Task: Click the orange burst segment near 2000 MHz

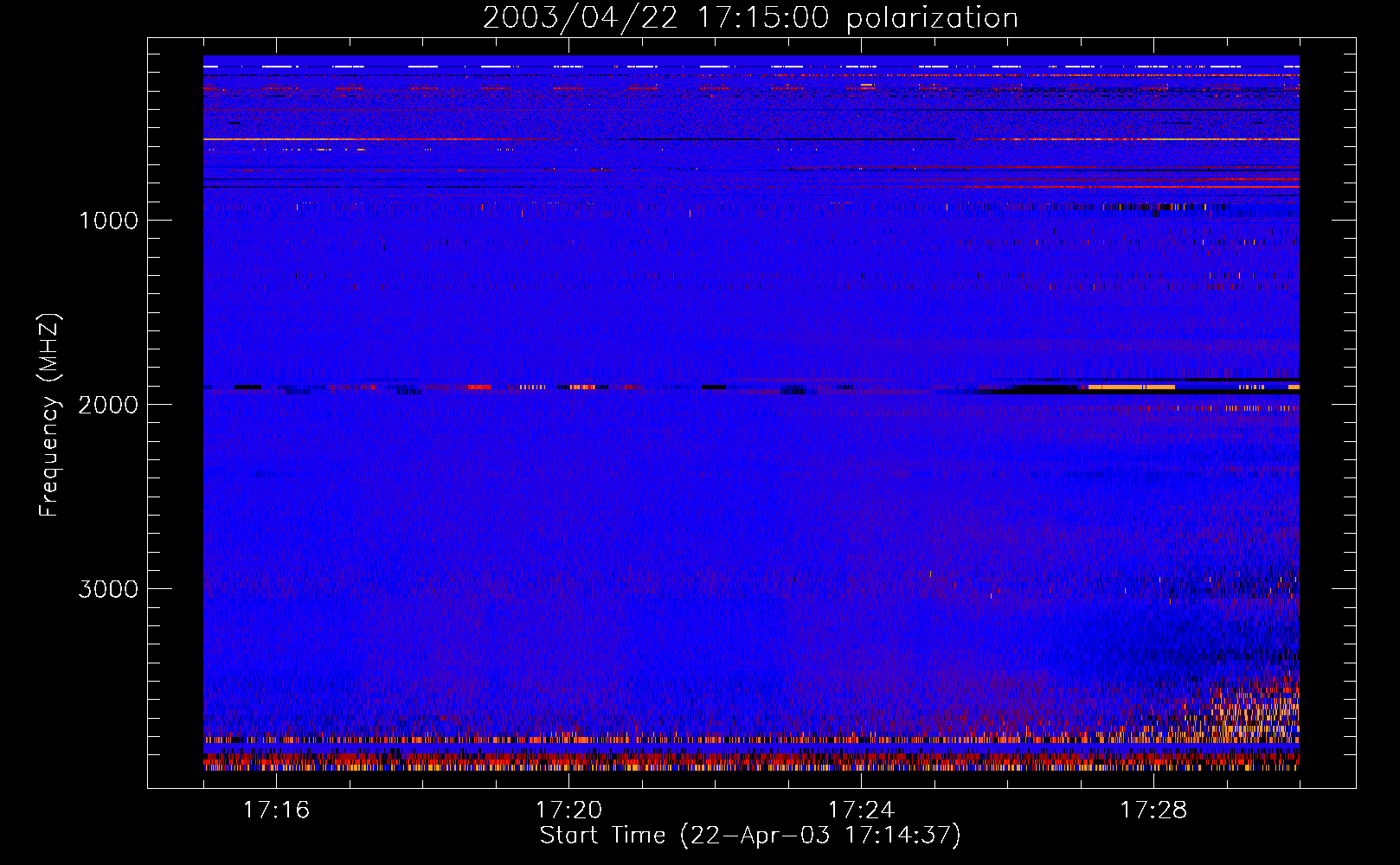Action: coord(1132,387)
